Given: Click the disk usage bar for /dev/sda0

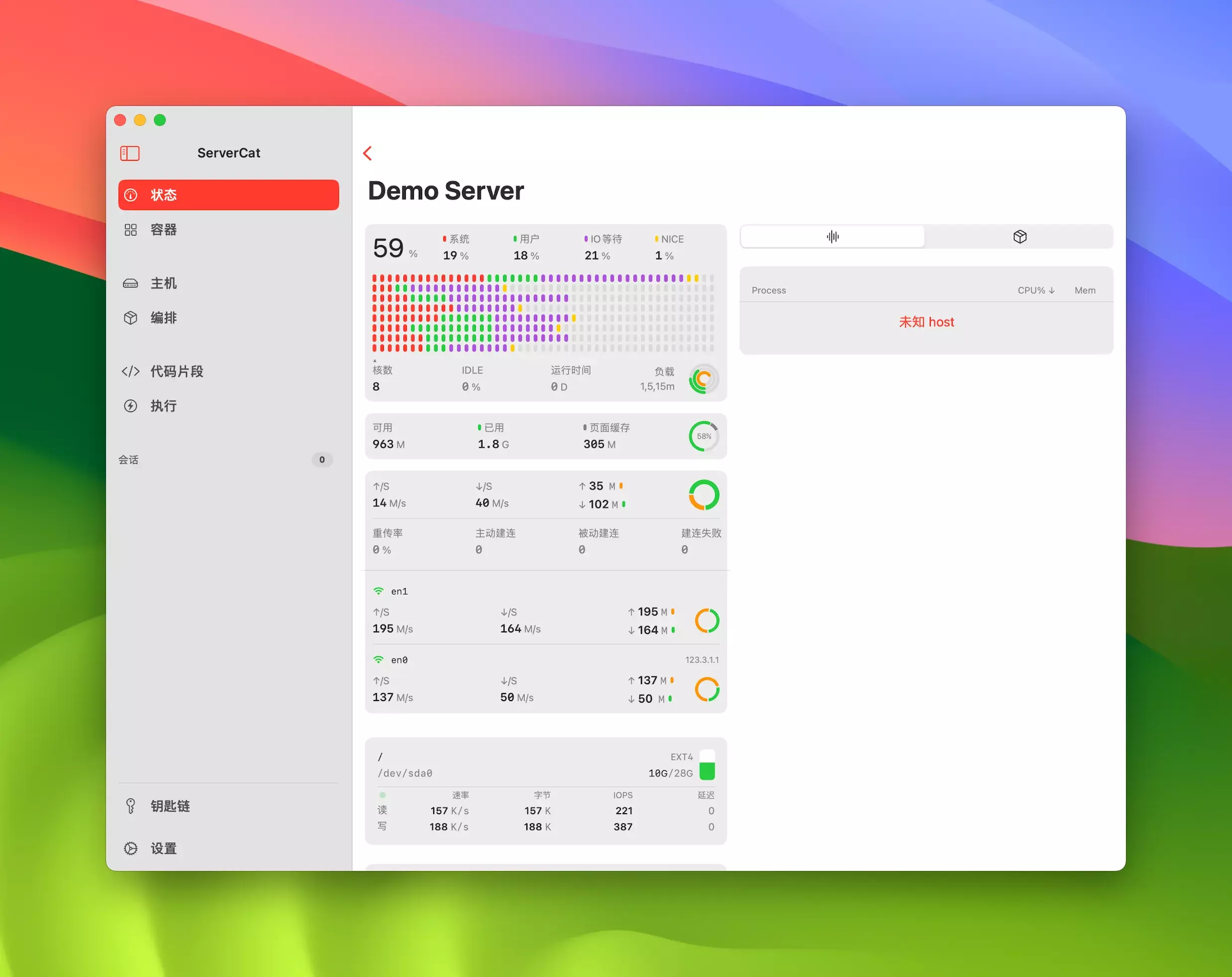Looking at the screenshot, I should coord(707,765).
